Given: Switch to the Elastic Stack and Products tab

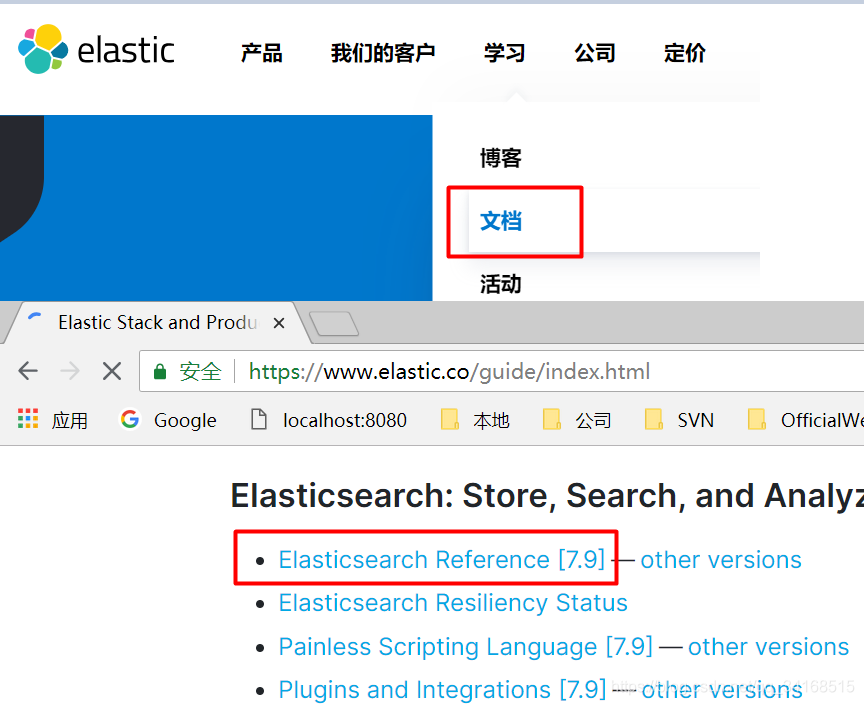Looking at the screenshot, I should (157, 322).
